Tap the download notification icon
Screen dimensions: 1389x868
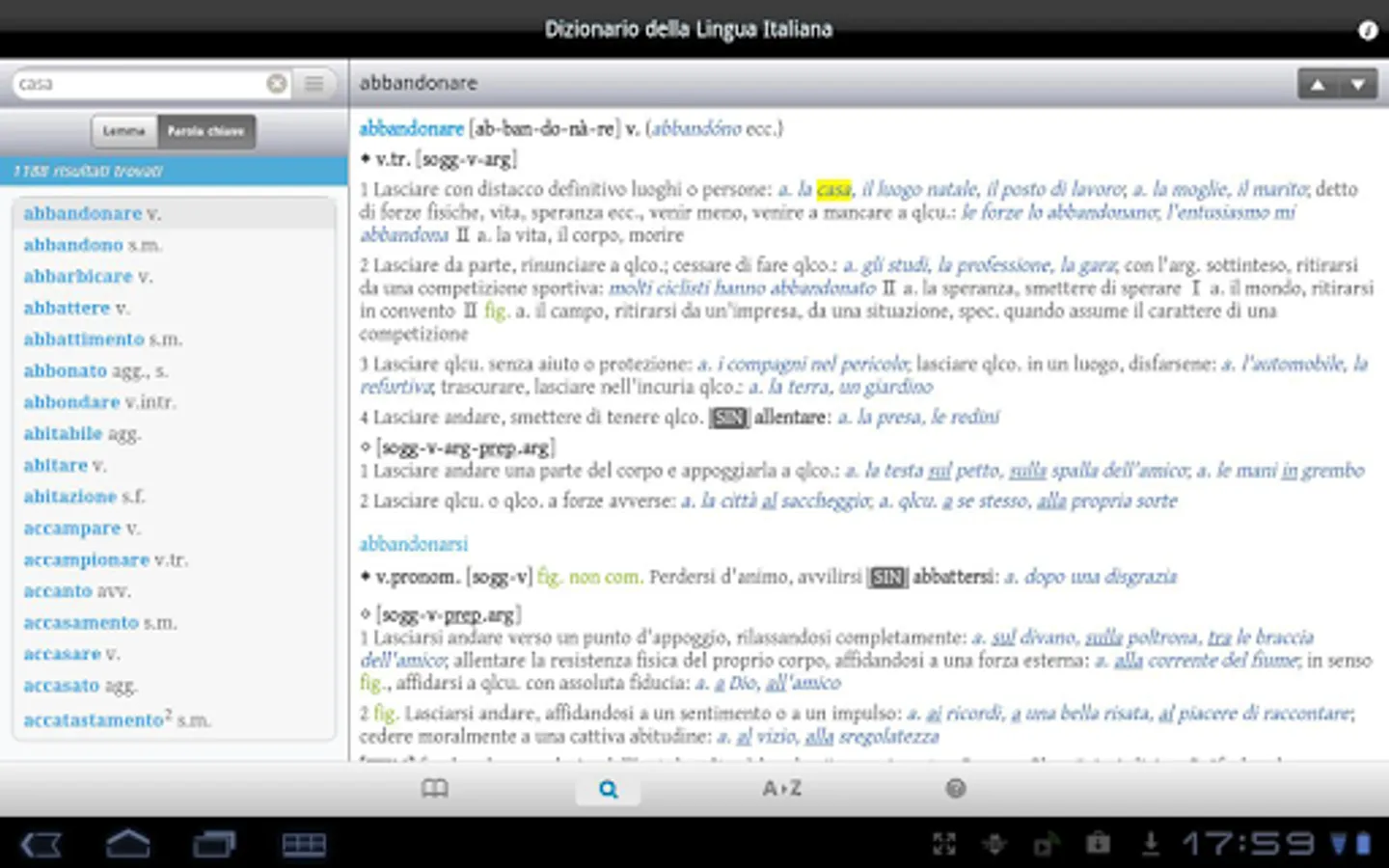[x=1150, y=844]
